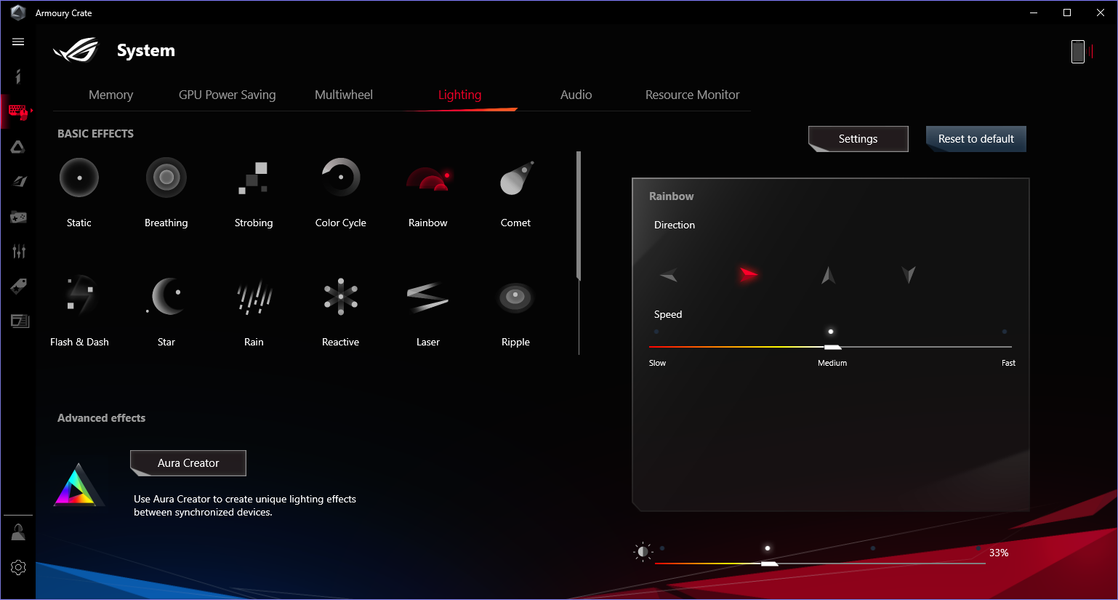The height and width of the screenshot is (600, 1118).
Task: Switch to the Audio tab
Action: (x=576, y=95)
